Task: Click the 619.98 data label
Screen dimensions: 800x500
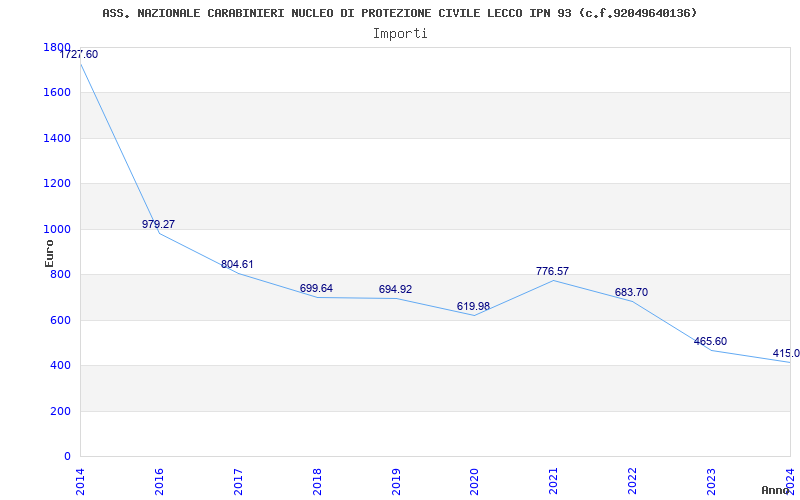Action: tap(473, 307)
